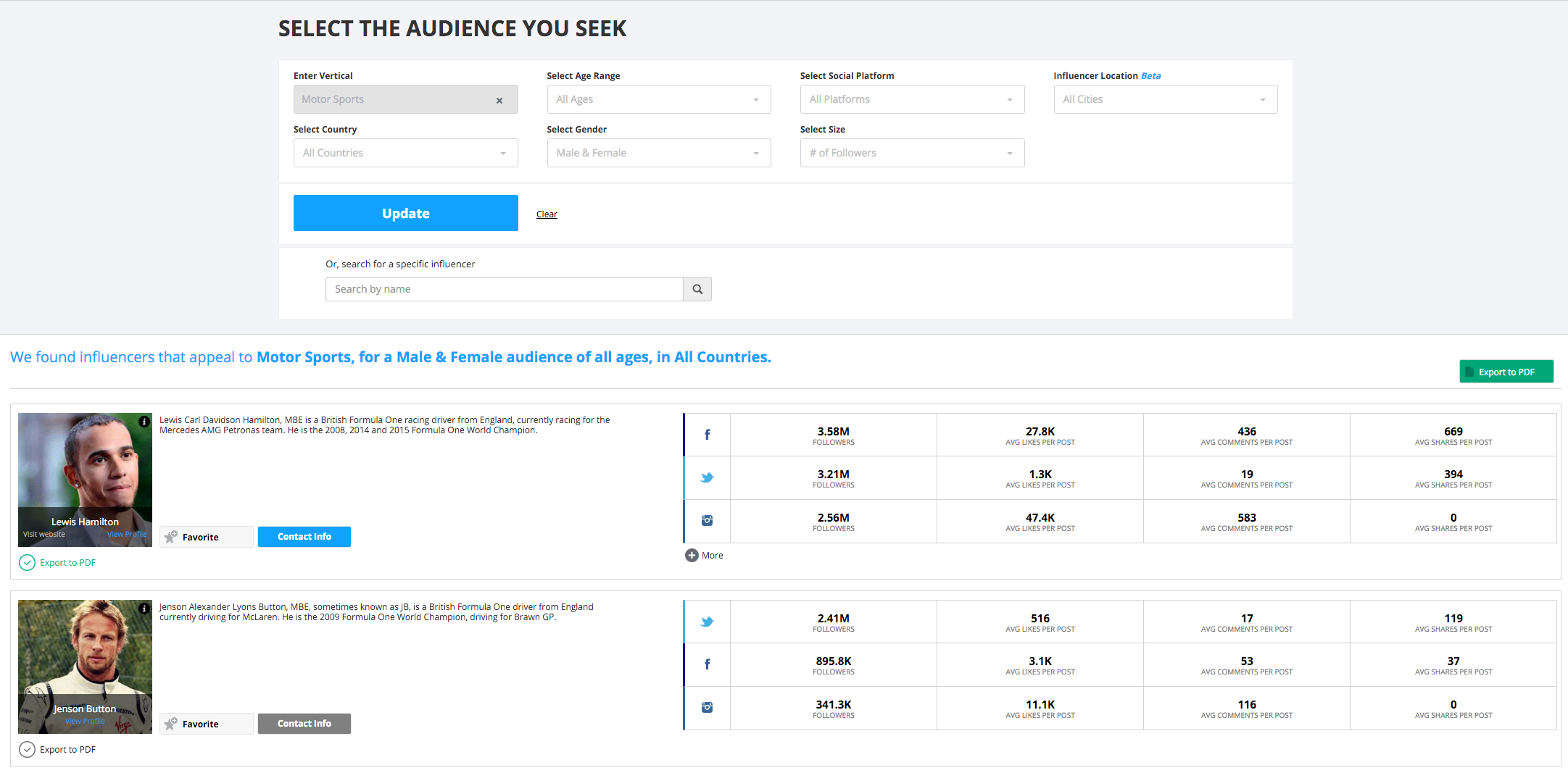Click Lewis Hamilton's Twitter icon
The height and width of the screenshot is (773, 1568).
(707, 477)
